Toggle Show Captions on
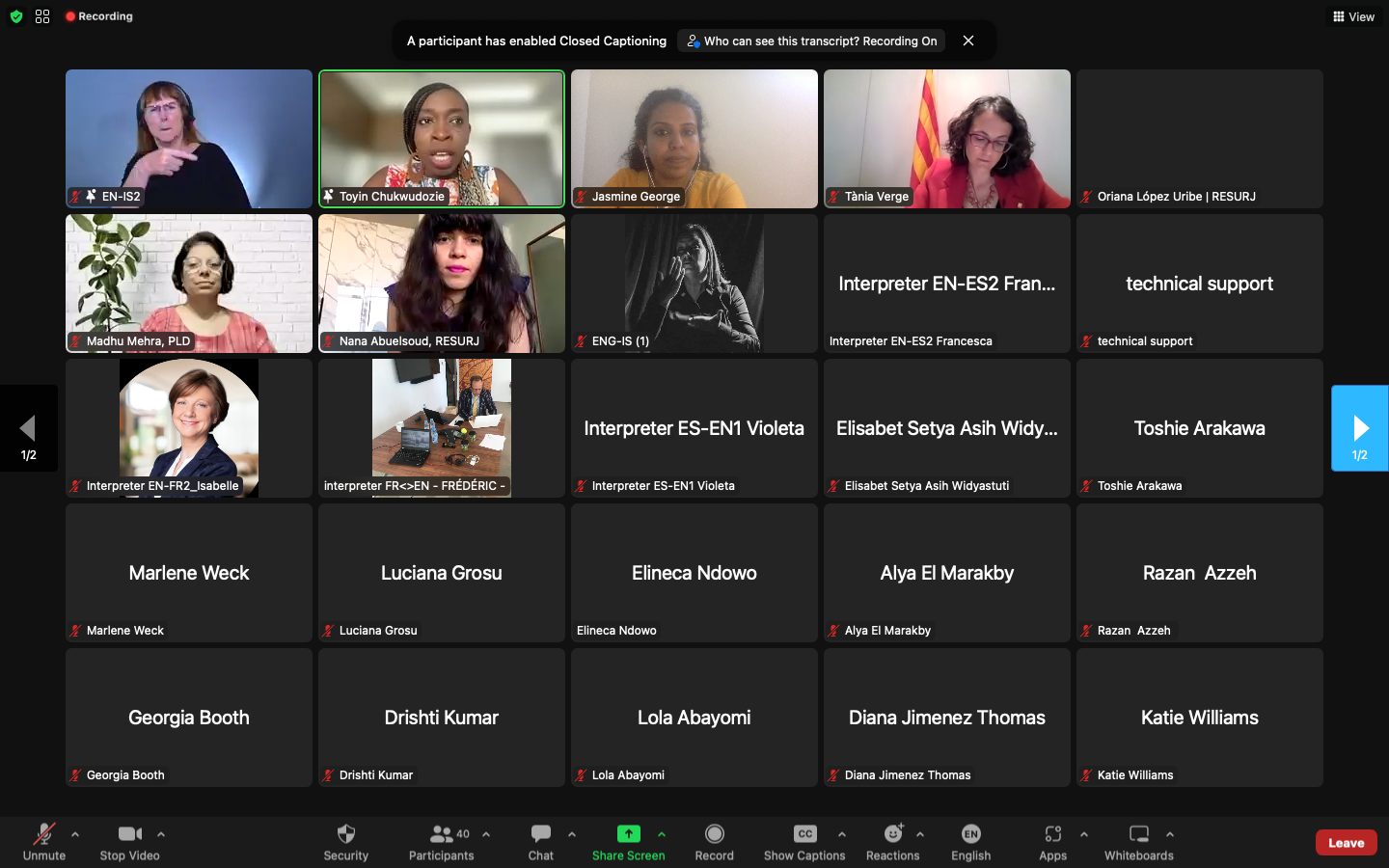 click(804, 841)
